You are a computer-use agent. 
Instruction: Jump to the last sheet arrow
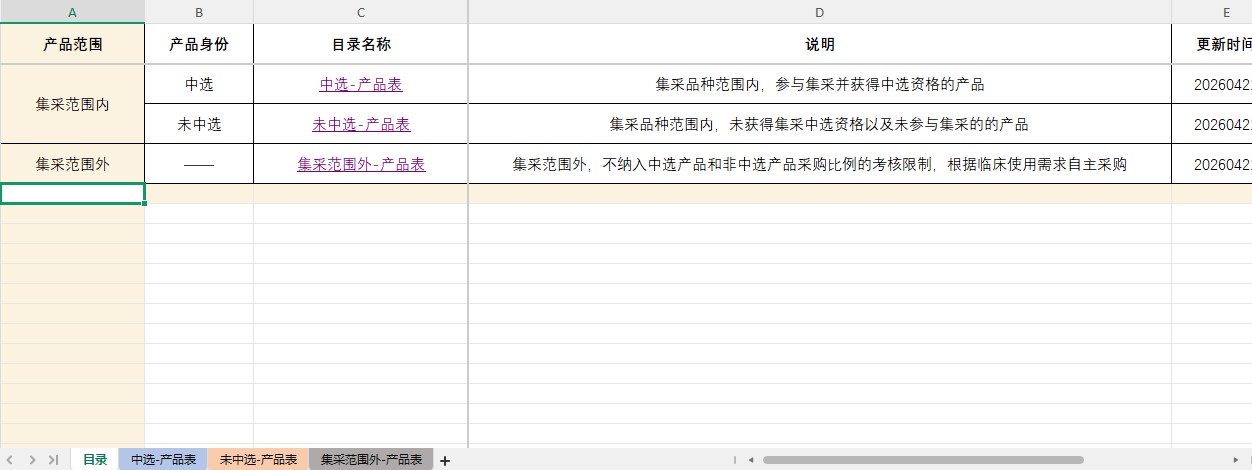click(x=53, y=460)
